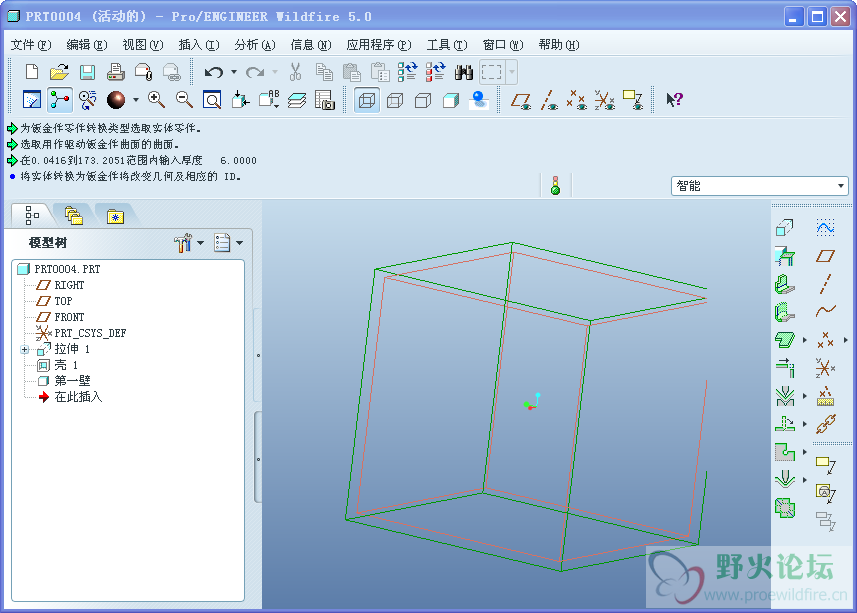This screenshot has width=857, height=613.
Task: Open selection box dropdown arrow in toolbar
Action: 512,72
